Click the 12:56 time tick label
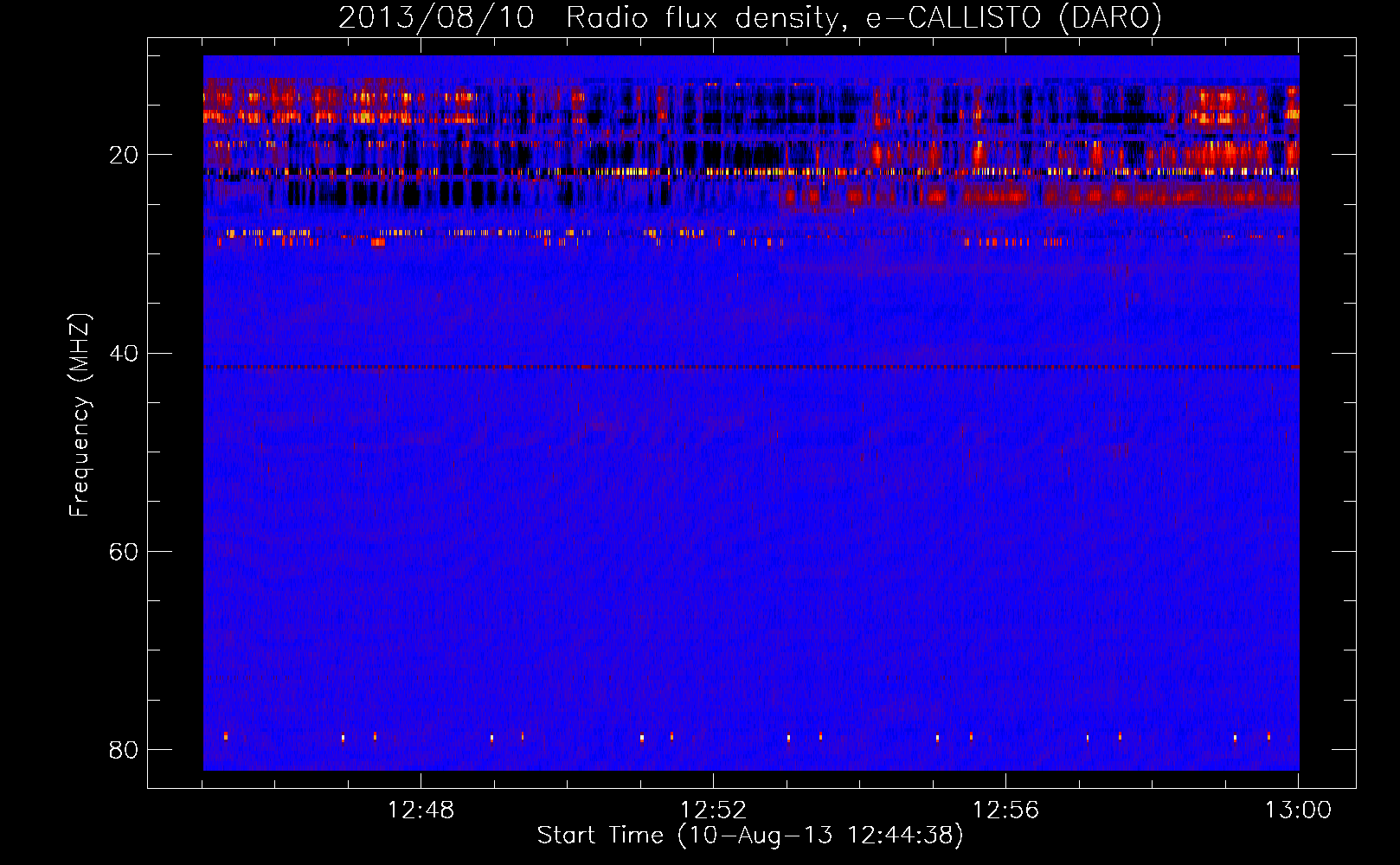This screenshot has width=1400, height=865. point(1005,811)
